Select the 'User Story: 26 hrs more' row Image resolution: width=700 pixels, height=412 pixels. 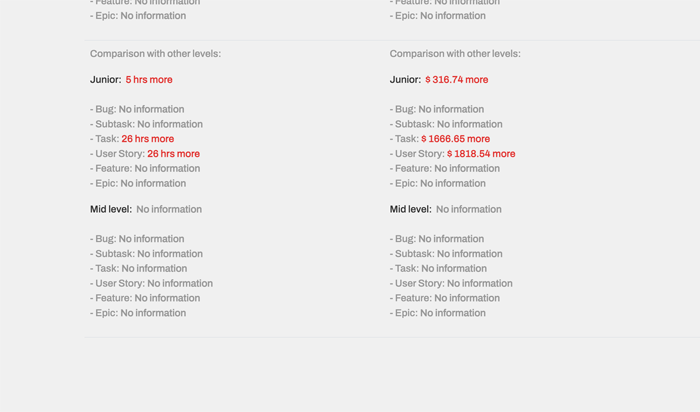[x=145, y=154]
